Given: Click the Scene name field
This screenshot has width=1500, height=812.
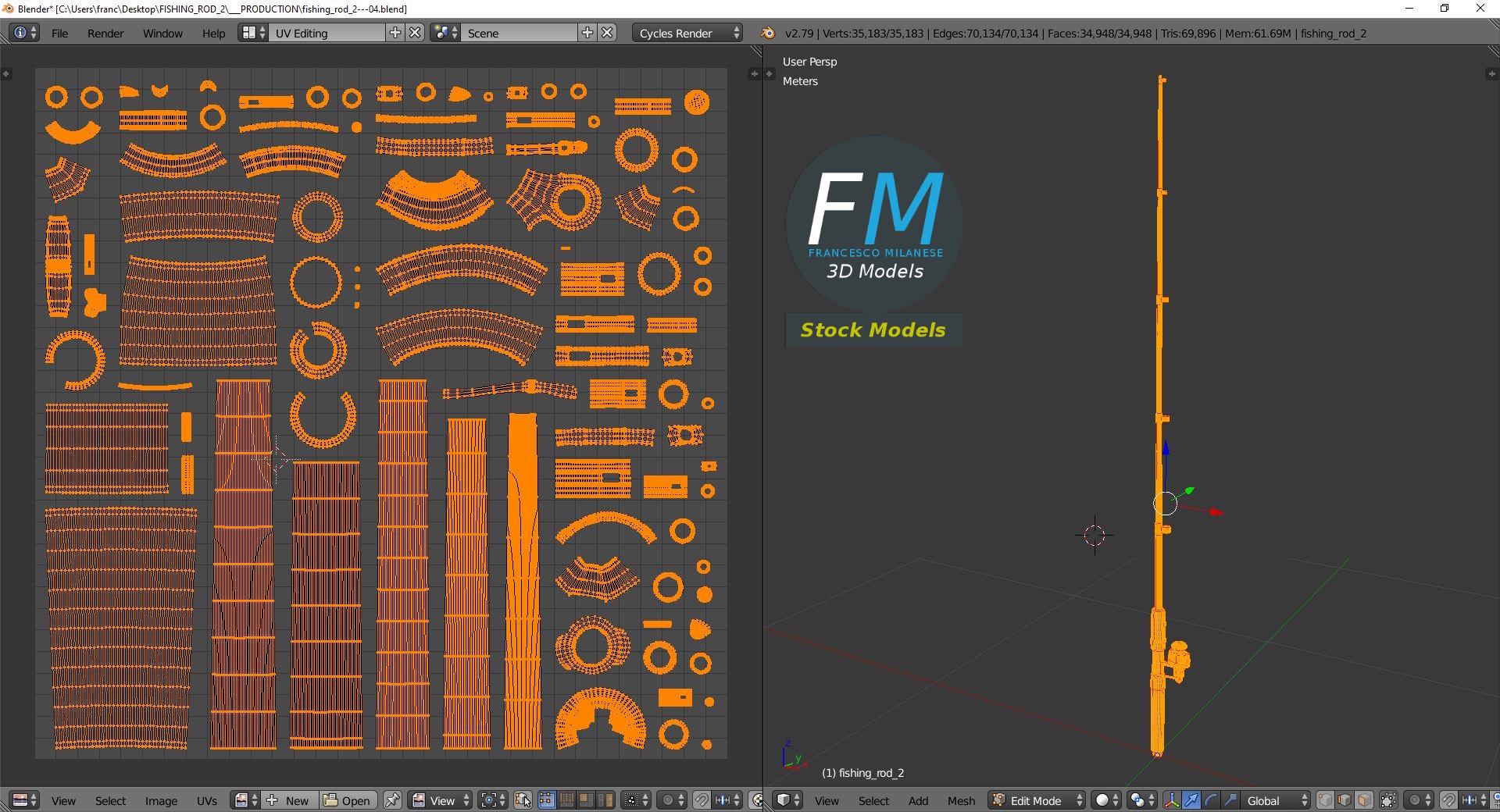Looking at the screenshot, I should pos(520,33).
